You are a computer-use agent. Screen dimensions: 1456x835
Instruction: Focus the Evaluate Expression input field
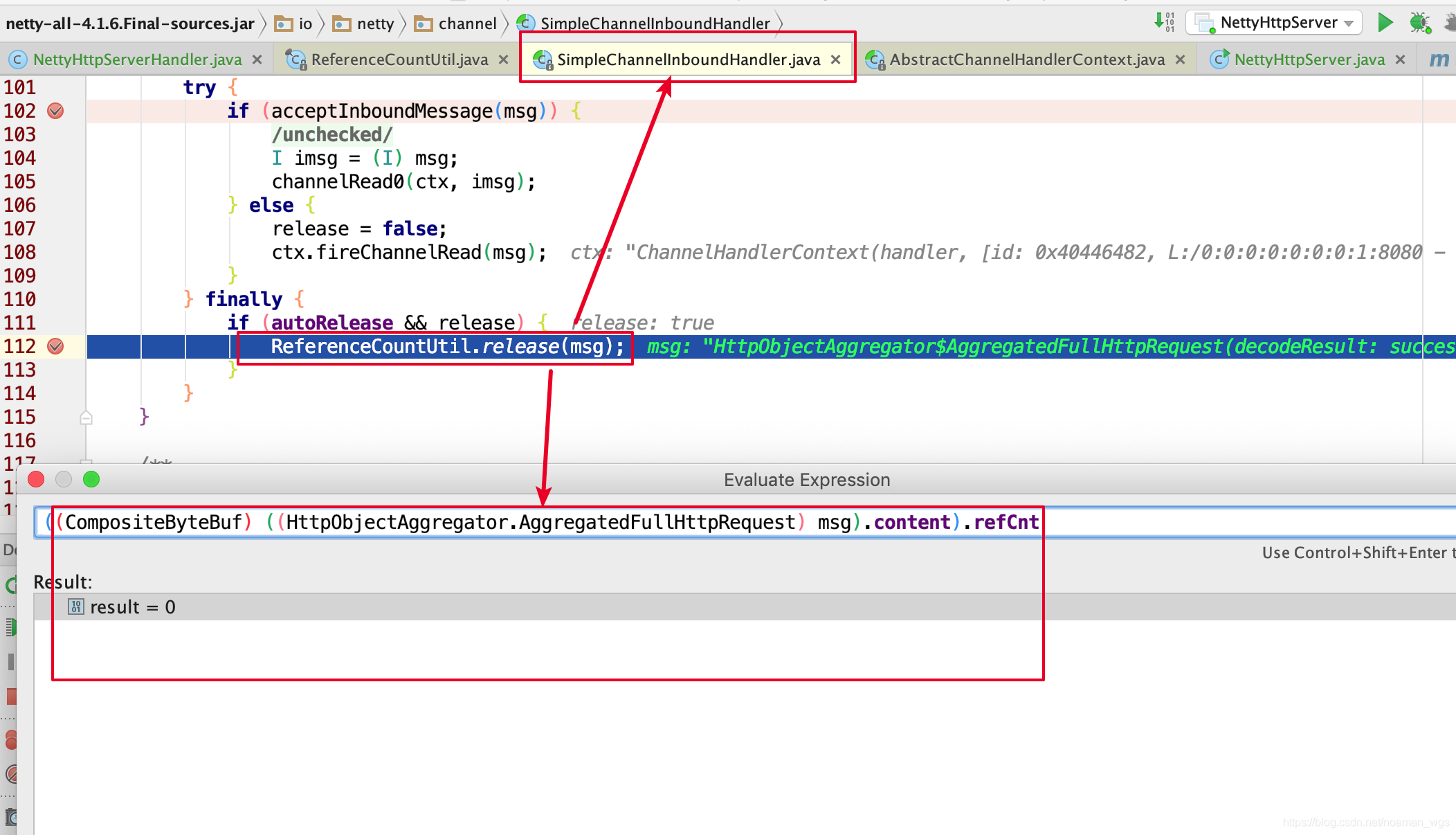(745, 522)
